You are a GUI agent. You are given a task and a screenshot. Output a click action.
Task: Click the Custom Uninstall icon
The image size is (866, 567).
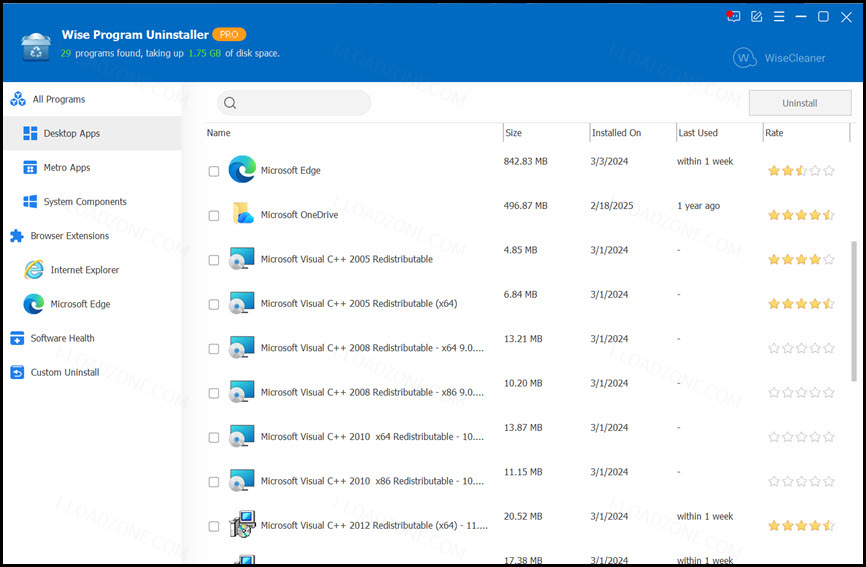(x=17, y=372)
